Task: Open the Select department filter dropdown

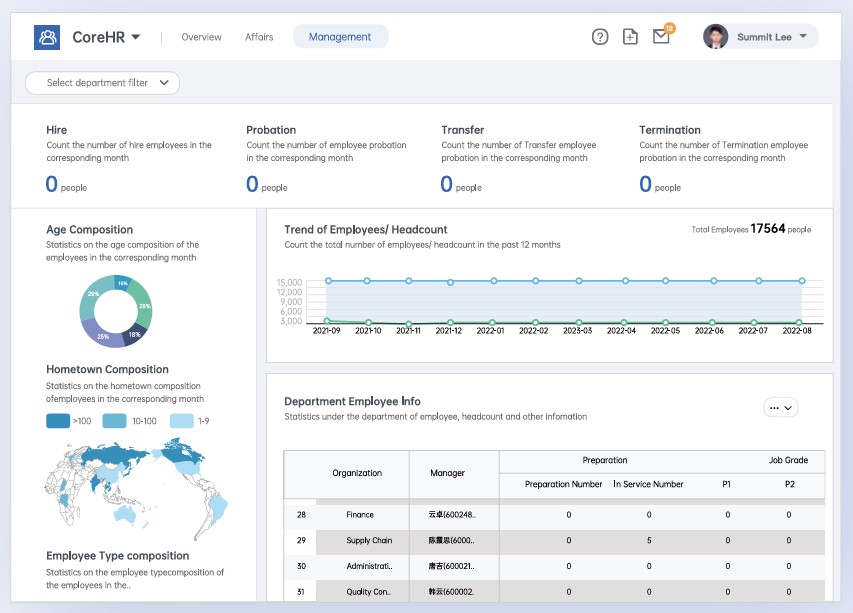Action: click(x=102, y=83)
